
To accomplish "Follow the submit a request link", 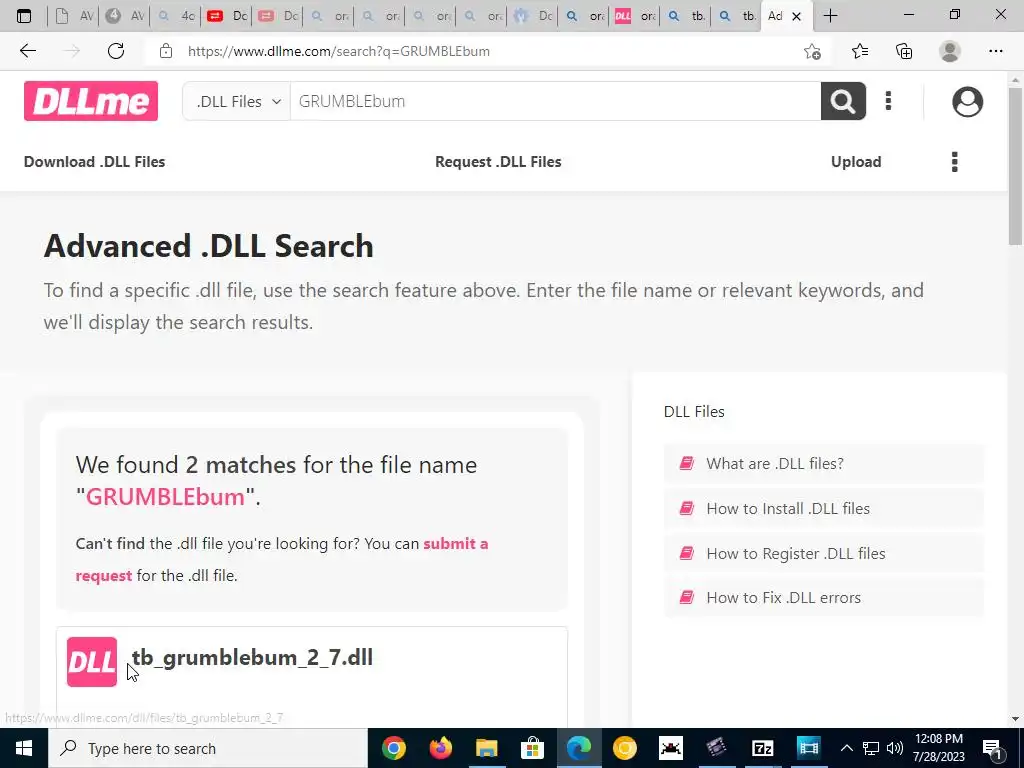I will point(455,544).
